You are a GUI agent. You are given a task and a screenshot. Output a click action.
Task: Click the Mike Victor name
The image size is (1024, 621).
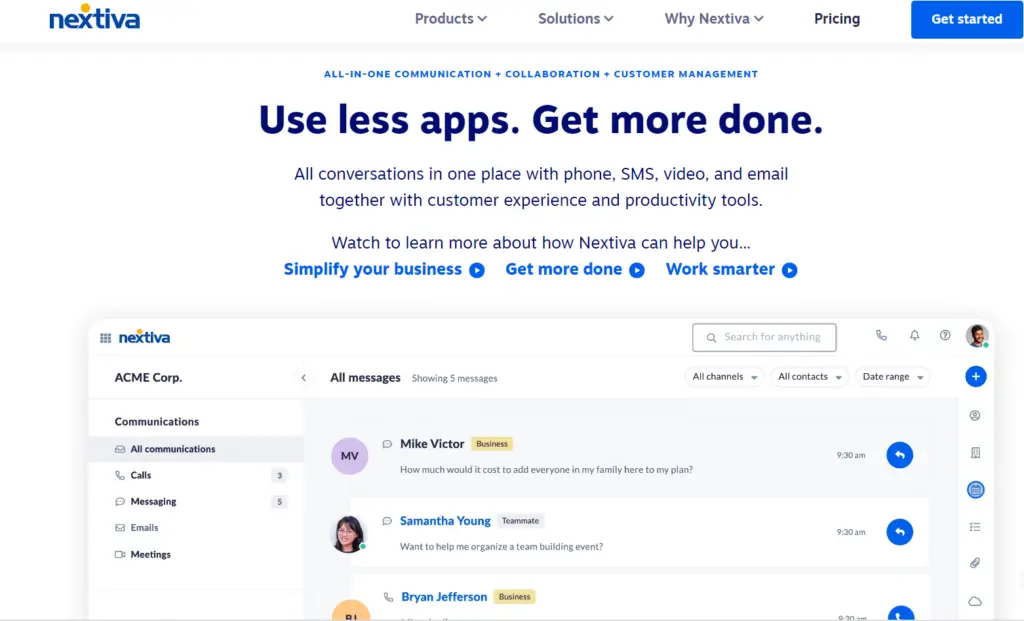[432, 443]
